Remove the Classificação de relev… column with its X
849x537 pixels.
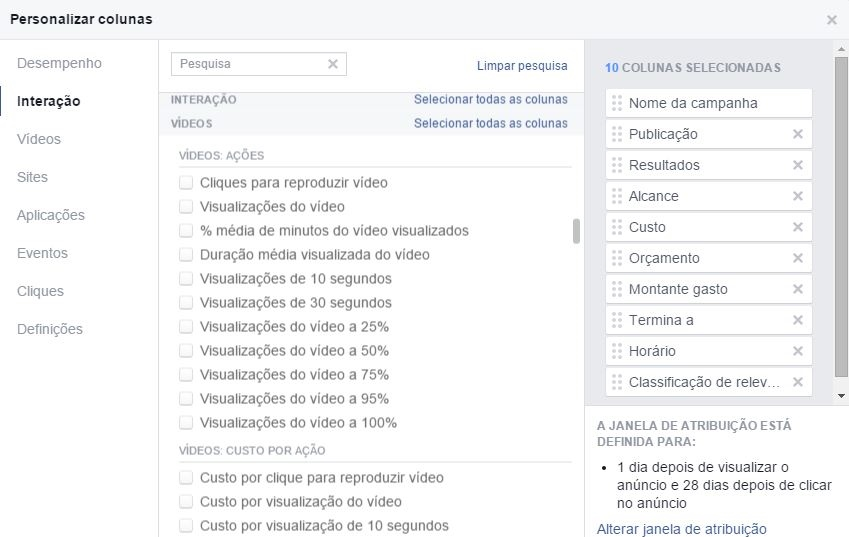pos(798,382)
